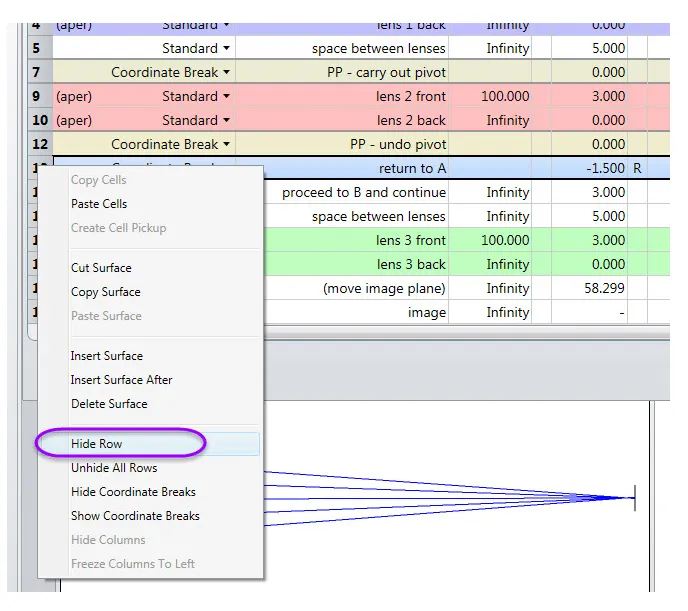Click Hide Coordinate Breaks menu entry
Image resolution: width=688 pixels, height=611 pixels.
133,492
